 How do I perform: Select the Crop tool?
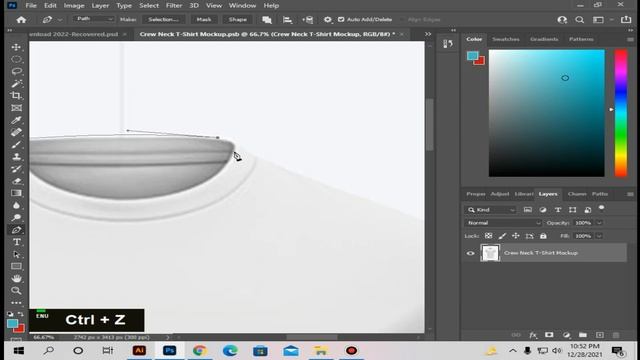(x=16, y=96)
